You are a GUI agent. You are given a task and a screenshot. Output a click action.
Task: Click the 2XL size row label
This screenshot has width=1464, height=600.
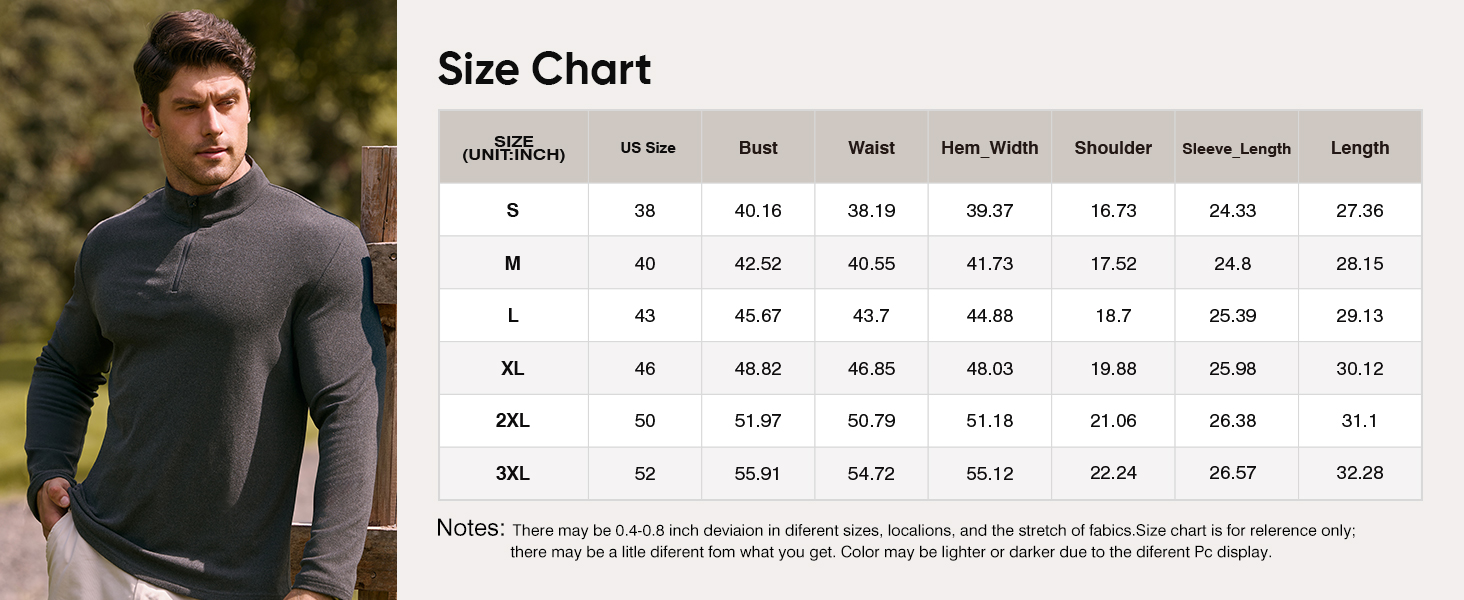point(513,421)
